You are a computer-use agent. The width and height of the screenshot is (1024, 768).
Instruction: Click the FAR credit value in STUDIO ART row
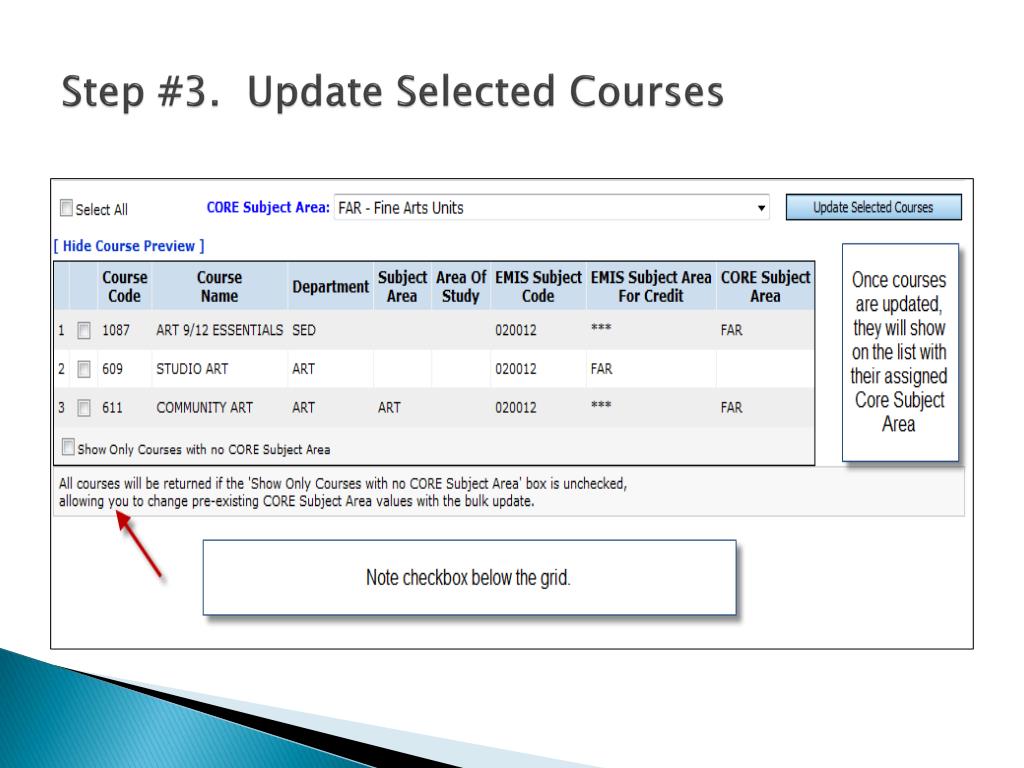point(601,369)
